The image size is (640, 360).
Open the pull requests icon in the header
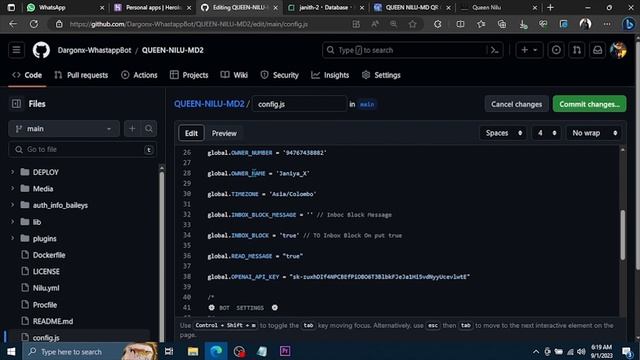tap(577, 50)
